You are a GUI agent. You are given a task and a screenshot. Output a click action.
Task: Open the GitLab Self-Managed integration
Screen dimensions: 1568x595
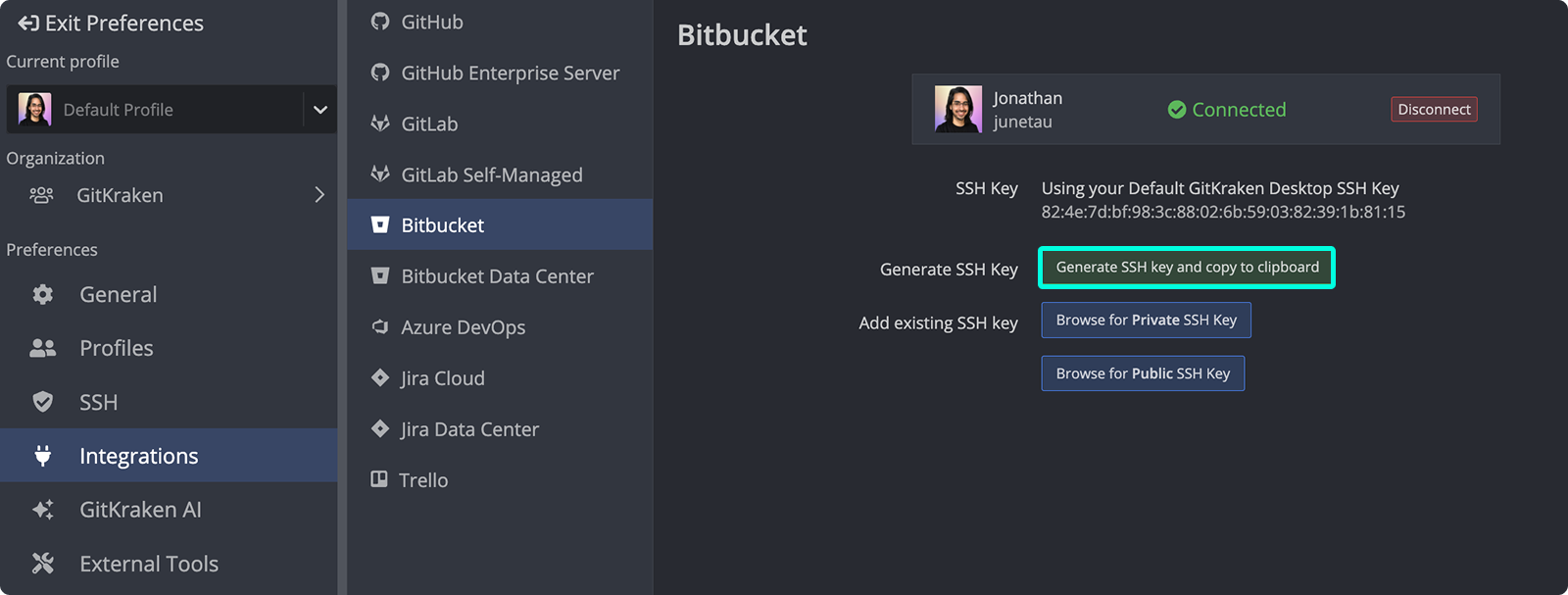click(491, 175)
